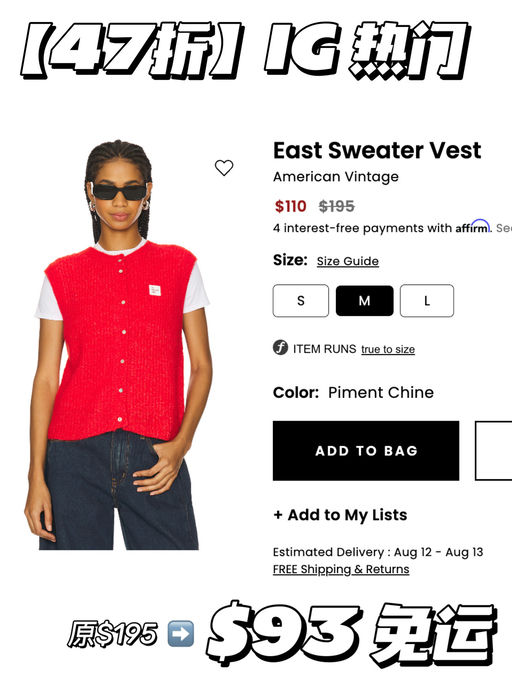Click the American Vintage brand name
The height and width of the screenshot is (683, 512).
coord(336,177)
